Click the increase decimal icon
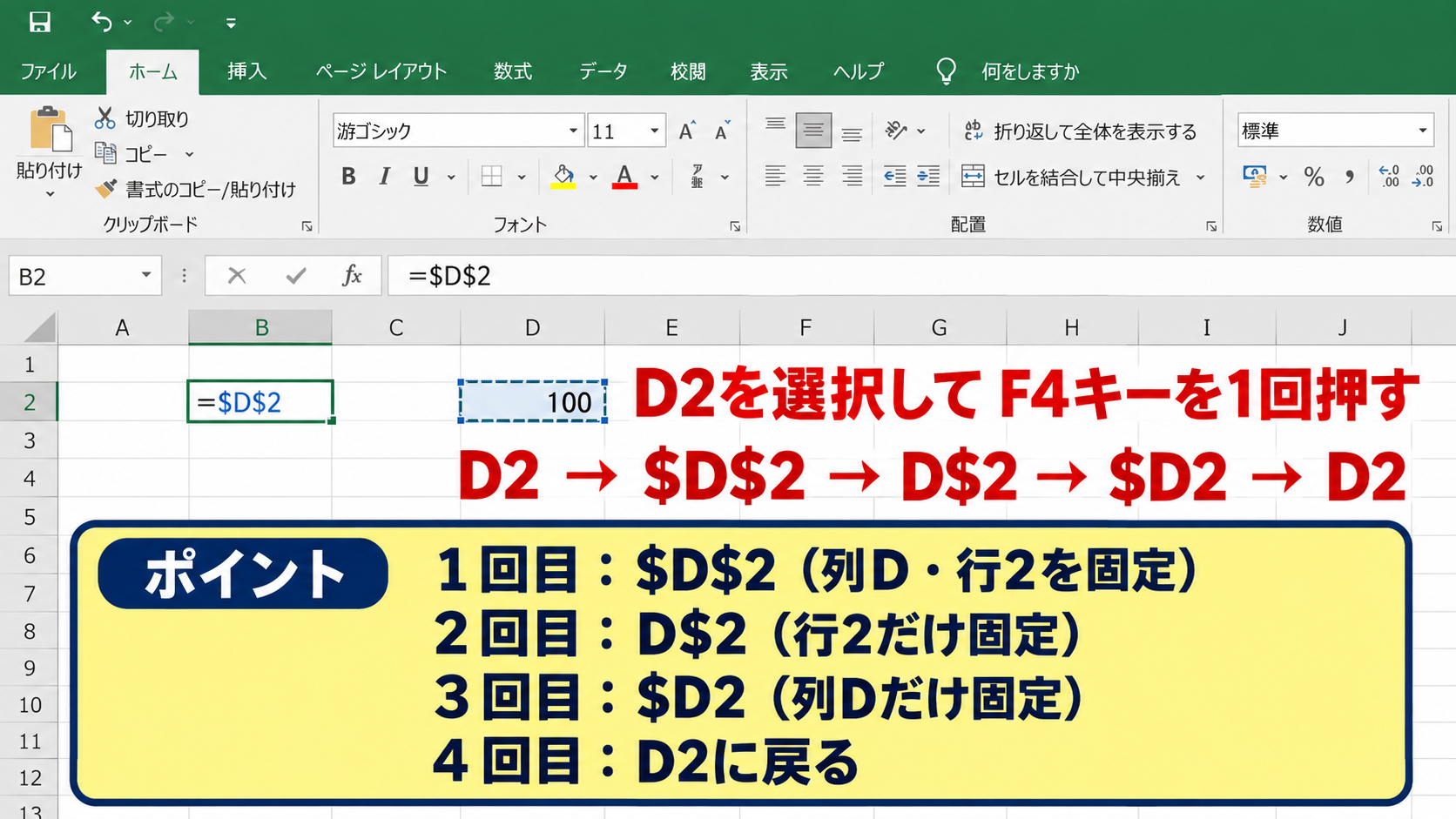 coord(1389,177)
